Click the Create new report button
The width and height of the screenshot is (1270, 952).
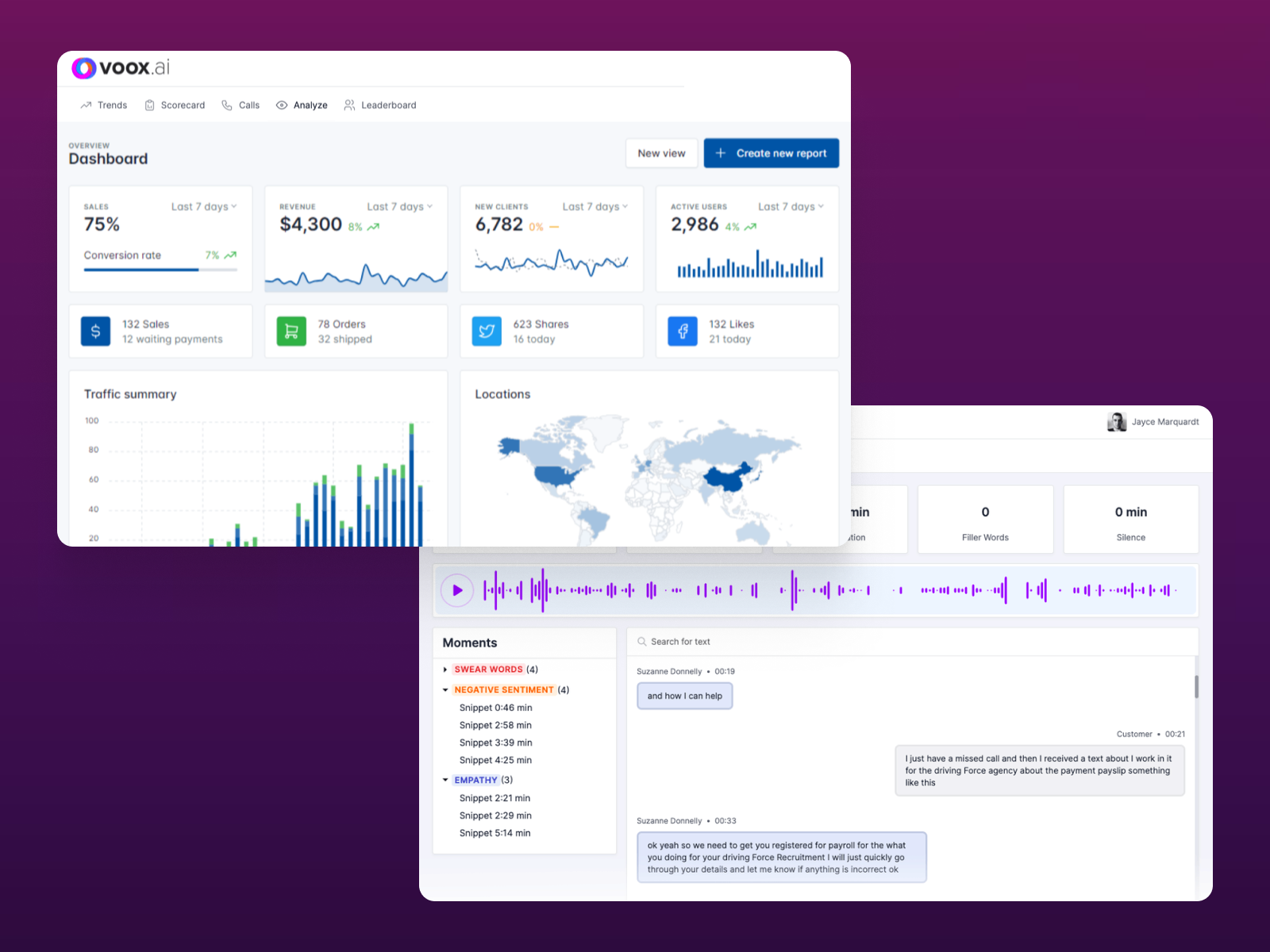click(771, 153)
